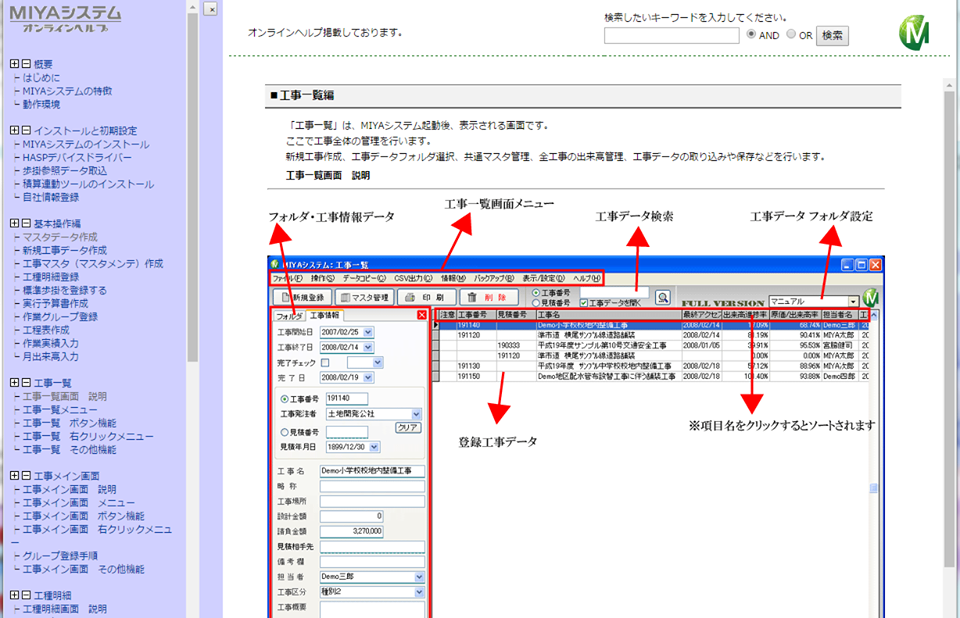
Task: Click the plus icon beside 基本操作編
Action: tap(15, 224)
